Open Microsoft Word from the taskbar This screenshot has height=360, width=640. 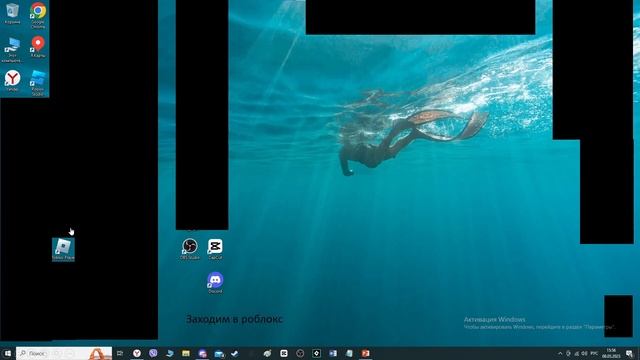(333, 353)
